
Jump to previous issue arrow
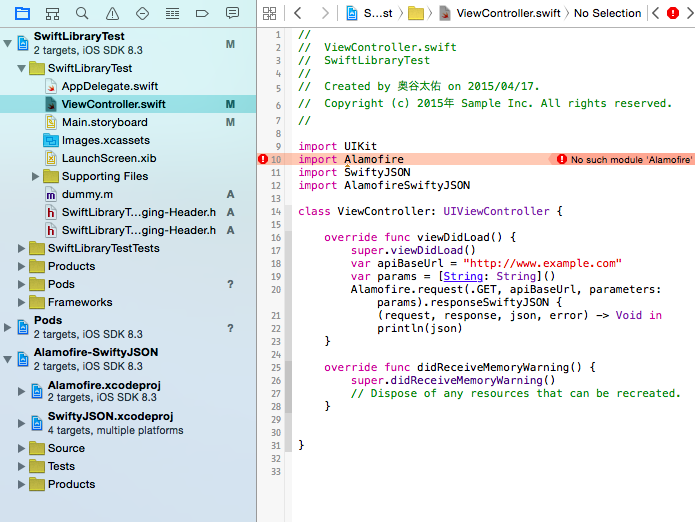(656, 13)
